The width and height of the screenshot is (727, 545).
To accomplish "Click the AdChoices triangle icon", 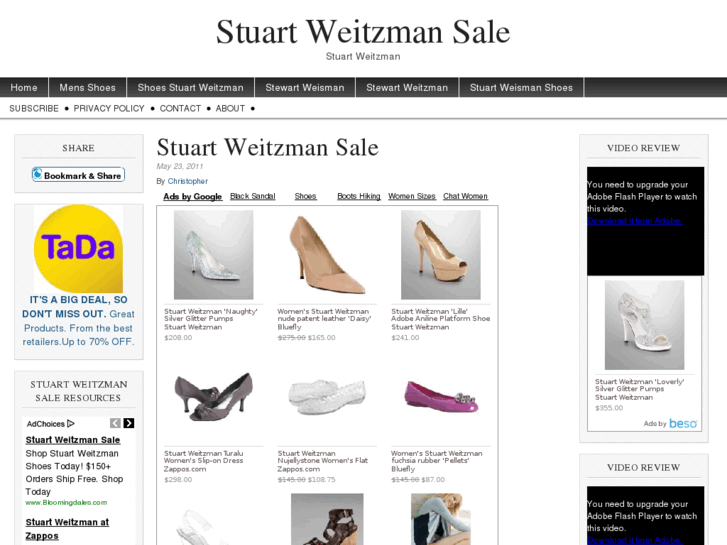I will (x=70, y=423).
